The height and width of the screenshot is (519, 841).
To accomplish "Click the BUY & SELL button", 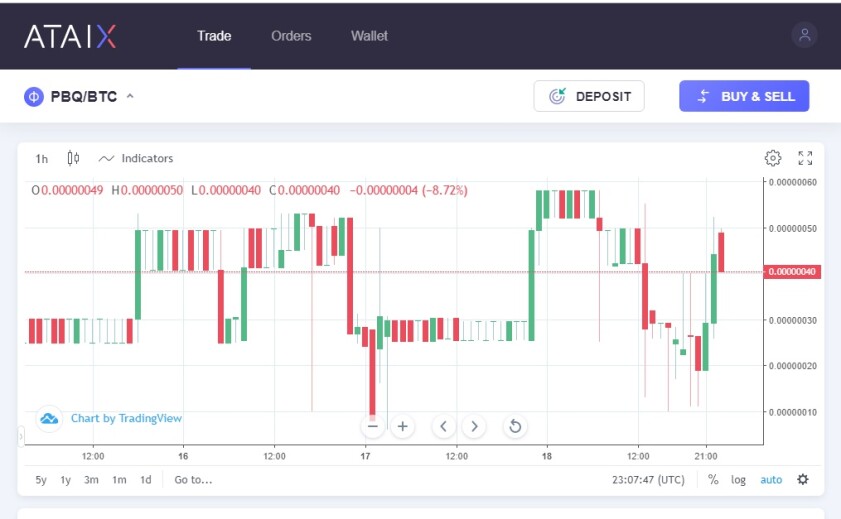I will 744,96.
